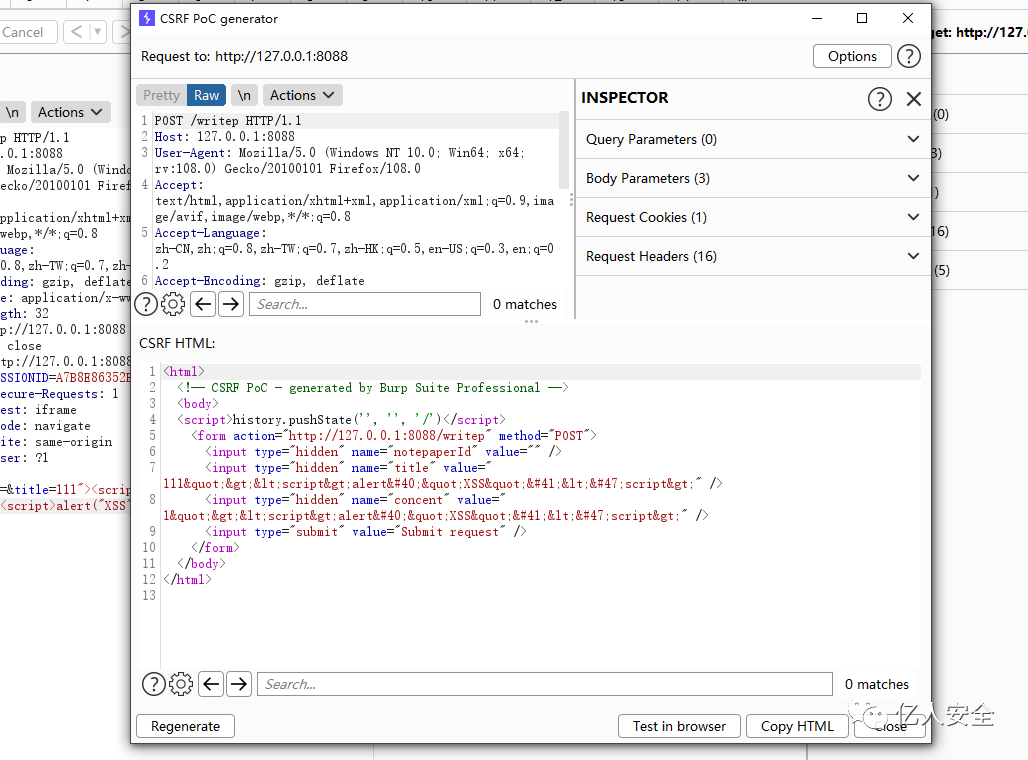This screenshot has height=760, width=1028.
Task: Open the Actions dropdown in request editor
Action: coord(302,95)
